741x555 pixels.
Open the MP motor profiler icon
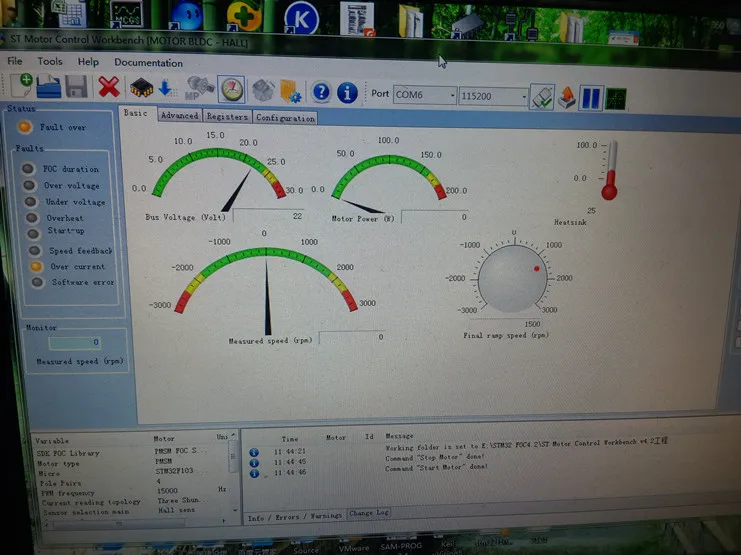(x=198, y=88)
